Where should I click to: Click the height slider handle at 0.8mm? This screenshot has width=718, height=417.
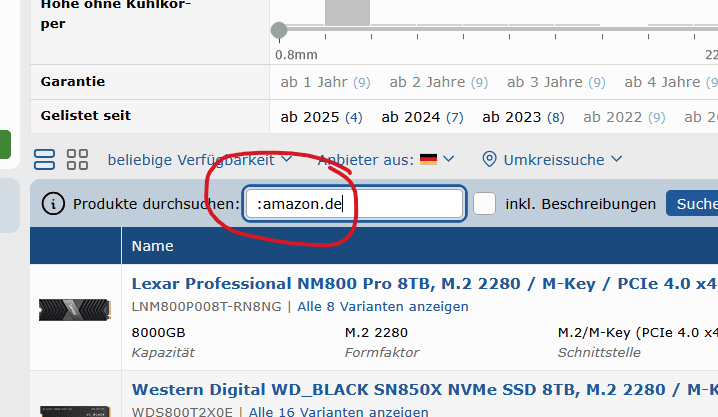279,30
